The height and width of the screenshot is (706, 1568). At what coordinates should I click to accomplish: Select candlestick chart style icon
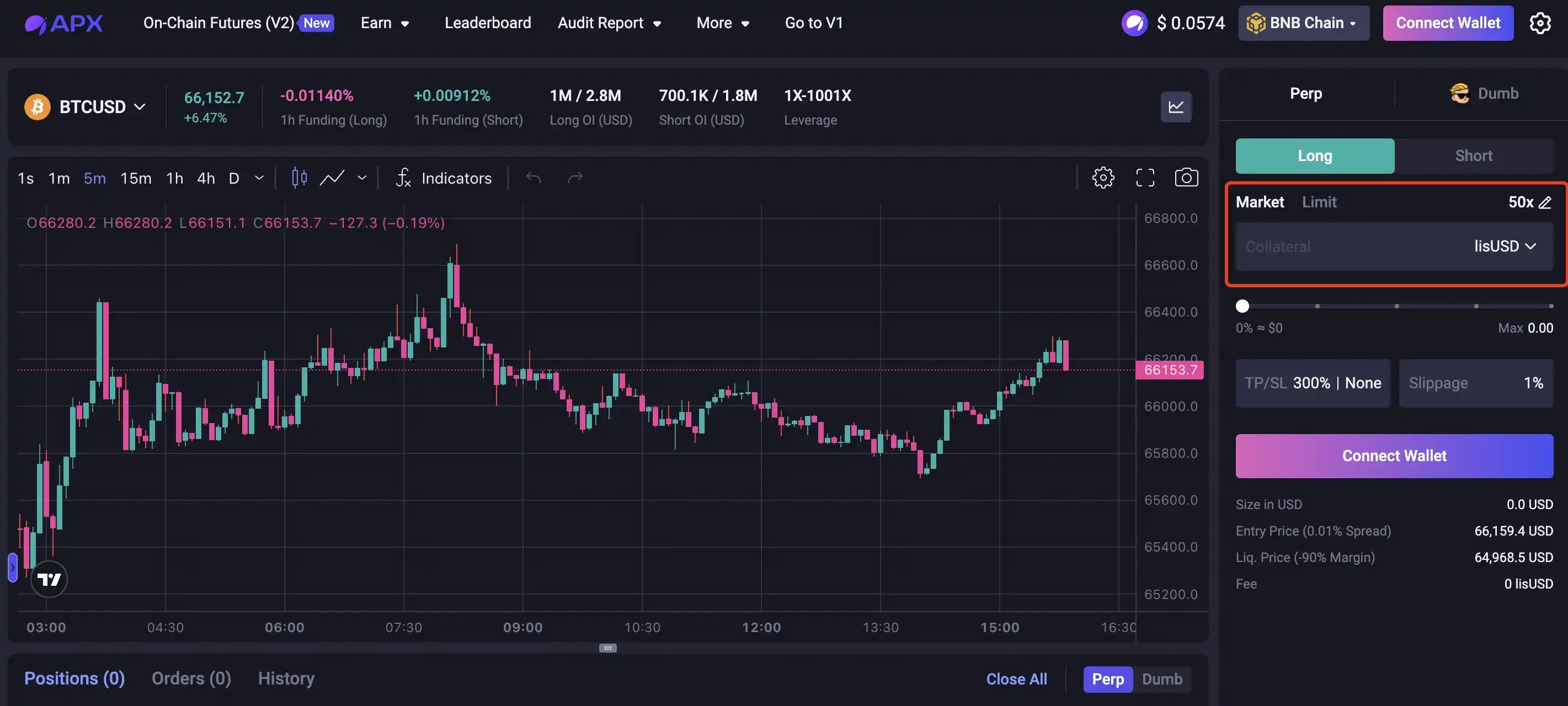(x=299, y=178)
